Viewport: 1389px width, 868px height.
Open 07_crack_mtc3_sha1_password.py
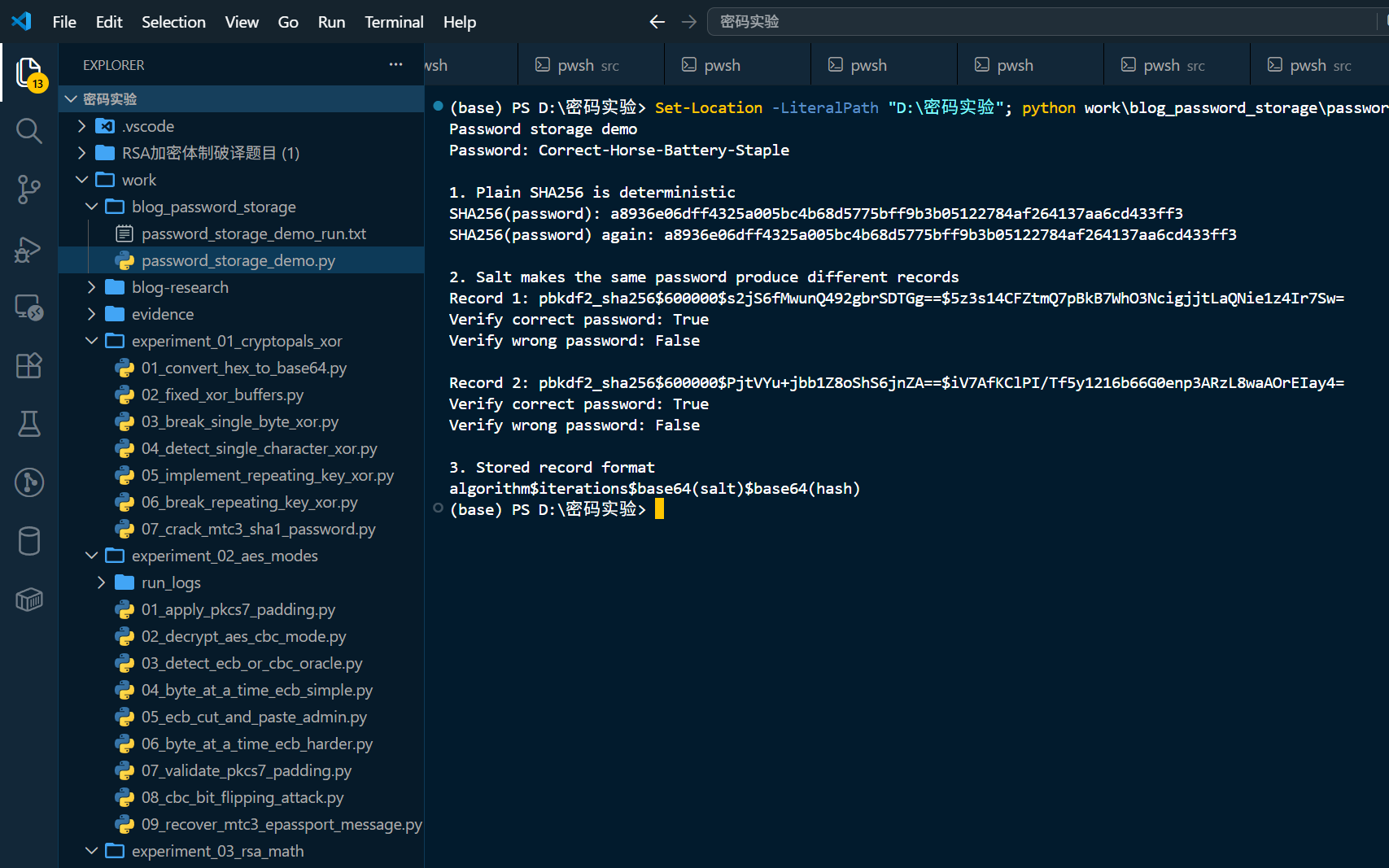242,529
